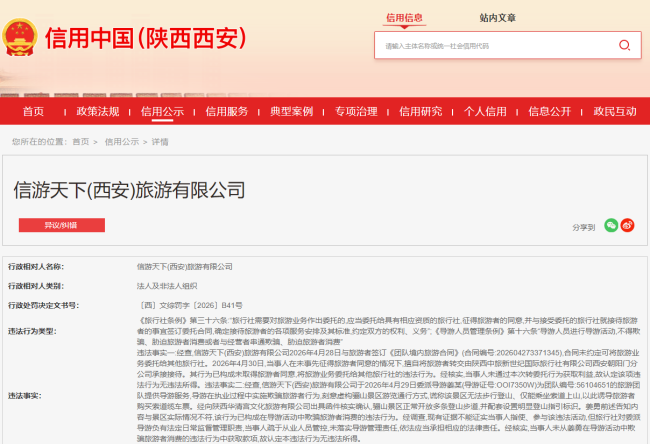650x444 pixels.
Task: Click the 行政相对人名称 label
Action: tap(36, 267)
